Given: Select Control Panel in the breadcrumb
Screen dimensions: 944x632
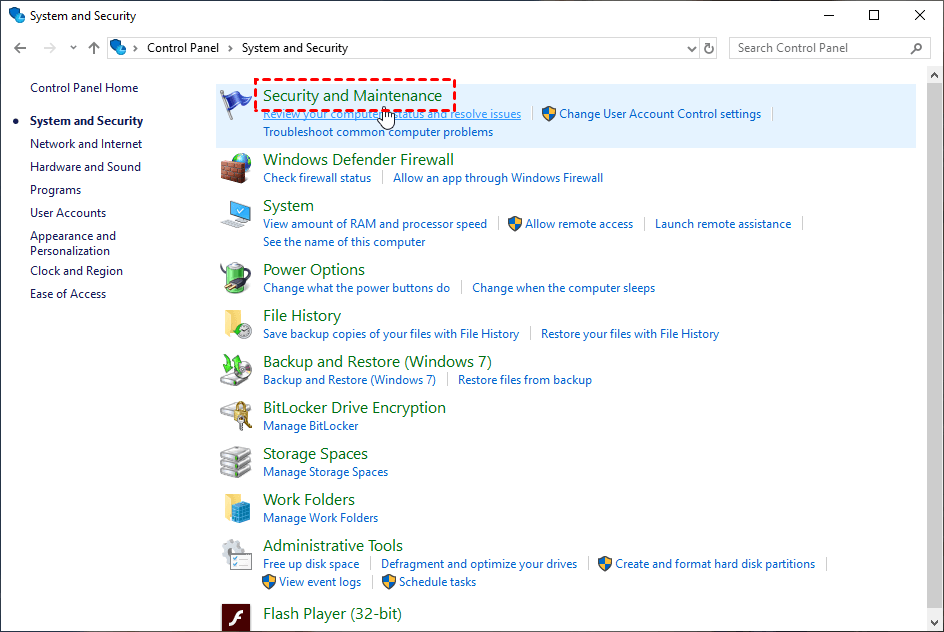Looking at the screenshot, I should (x=182, y=48).
